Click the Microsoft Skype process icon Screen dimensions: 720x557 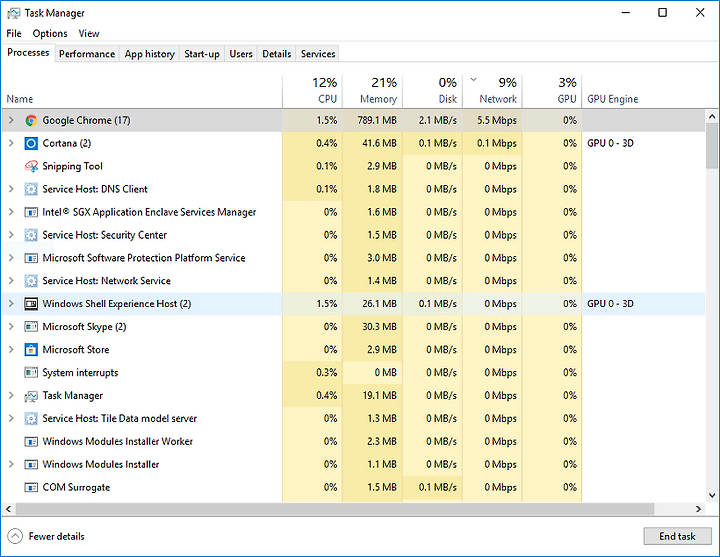point(31,326)
